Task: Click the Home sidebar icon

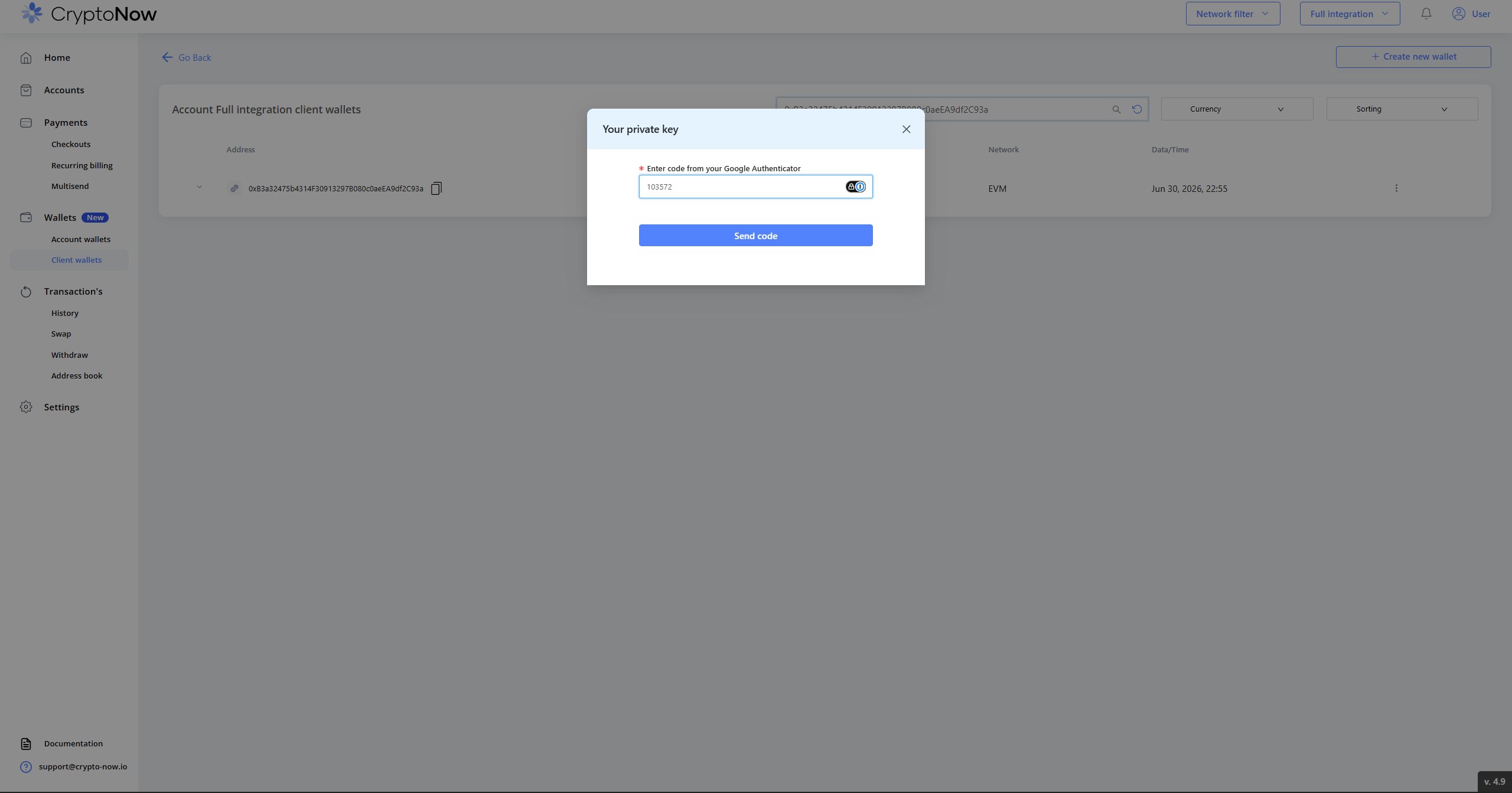Action: (x=26, y=58)
